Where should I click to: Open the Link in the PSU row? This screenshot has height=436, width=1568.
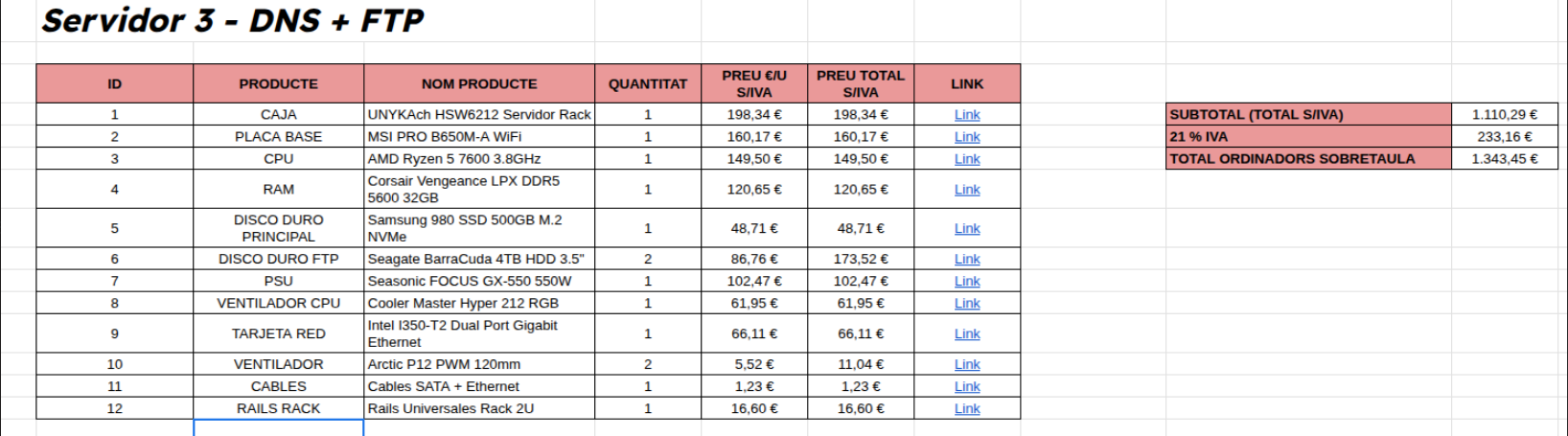[967, 282]
